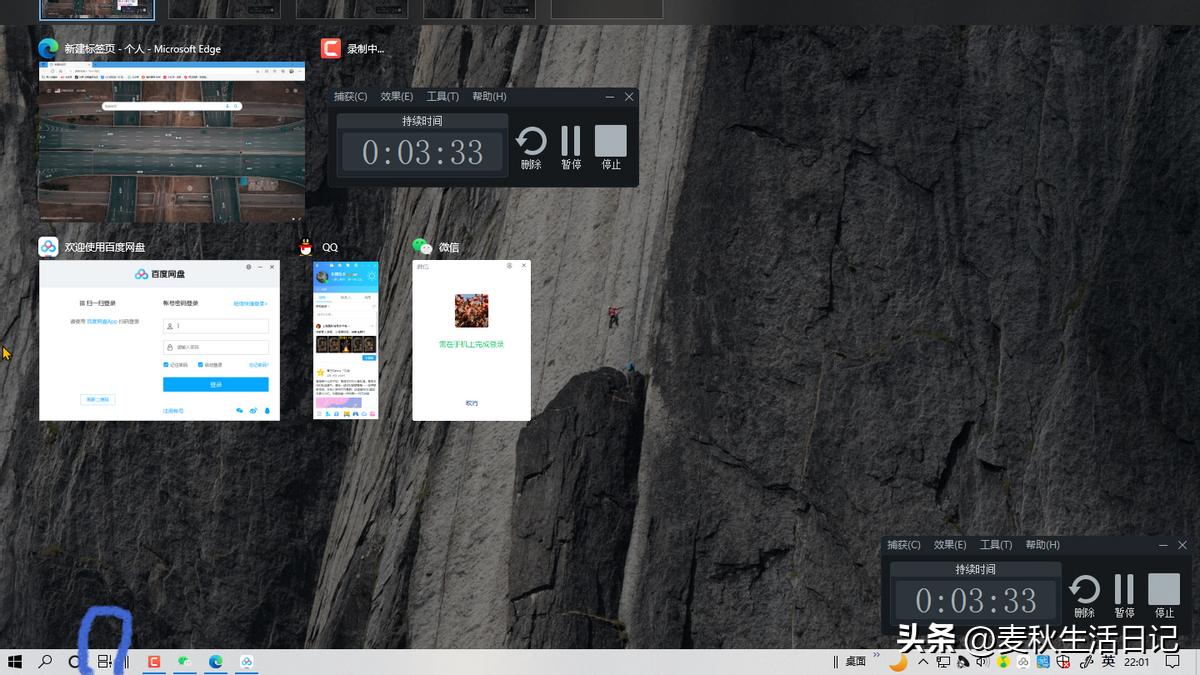
Task: Open Microsoft Edge on the taskbar
Action: [216, 662]
